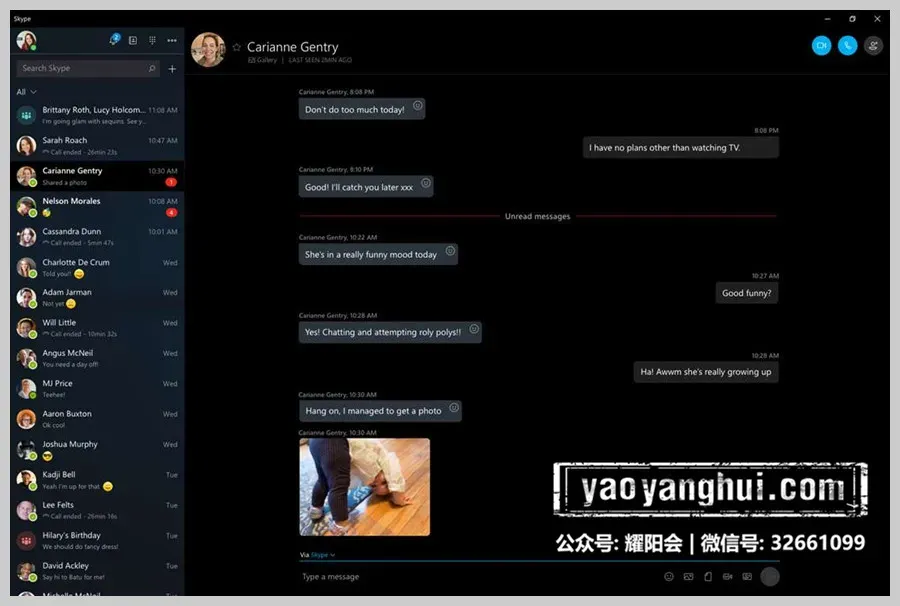Open the more options ellipsis menu
The height and width of the screenshot is (606, 900).
tap(172, 40)
